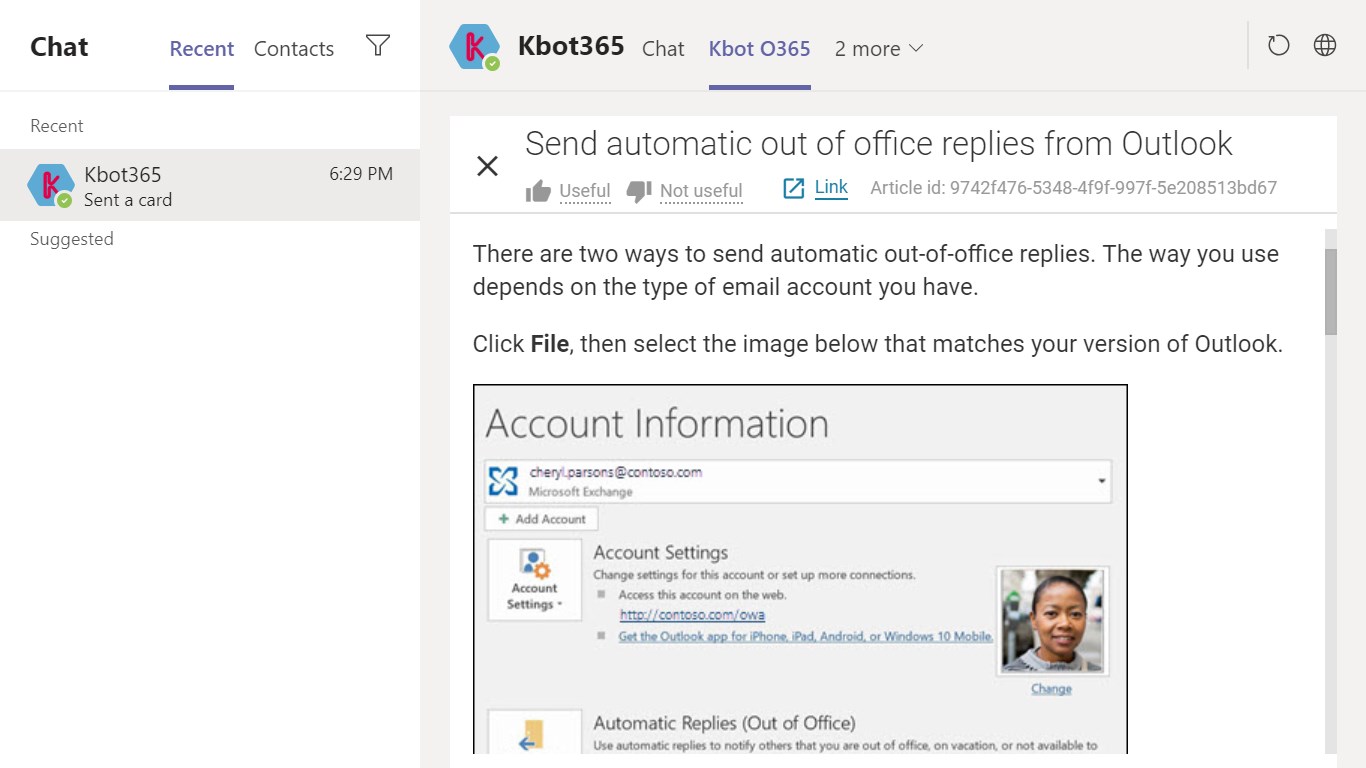This screenshot has width=1366, height=768.
Task: Click the thumbs up Useful icon
Action: coord(538,190)
